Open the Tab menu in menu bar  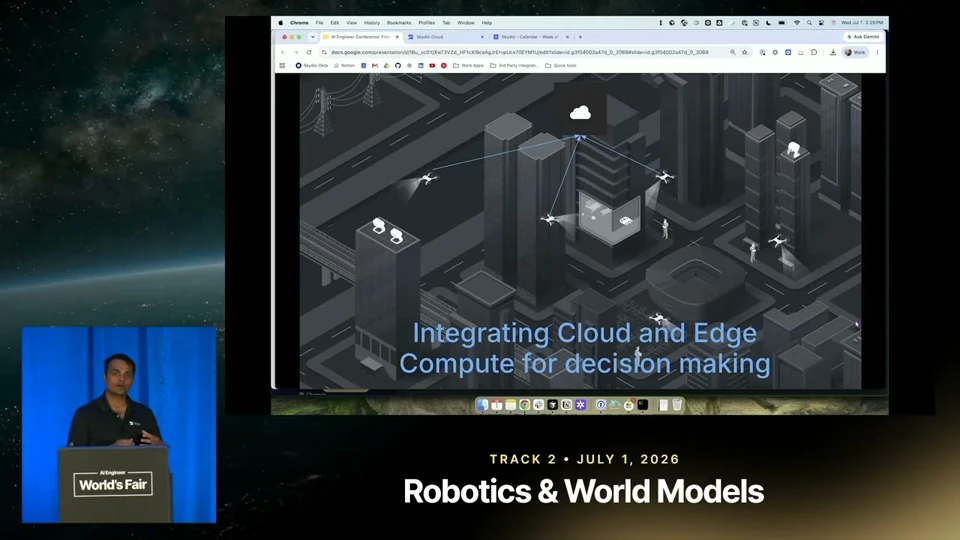tap(446, 23)
